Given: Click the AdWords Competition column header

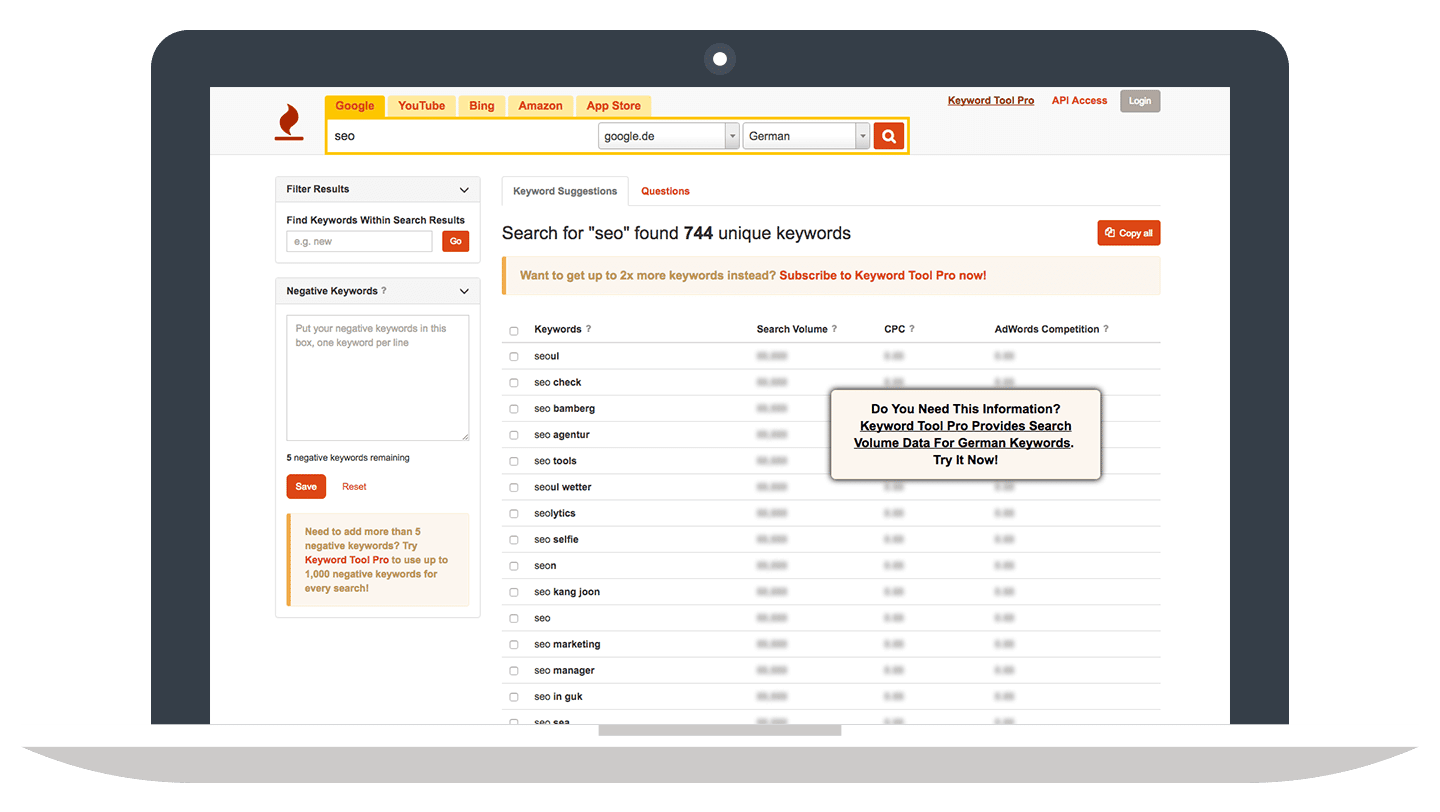Looking at the screenshot, I should (1046, 329).
